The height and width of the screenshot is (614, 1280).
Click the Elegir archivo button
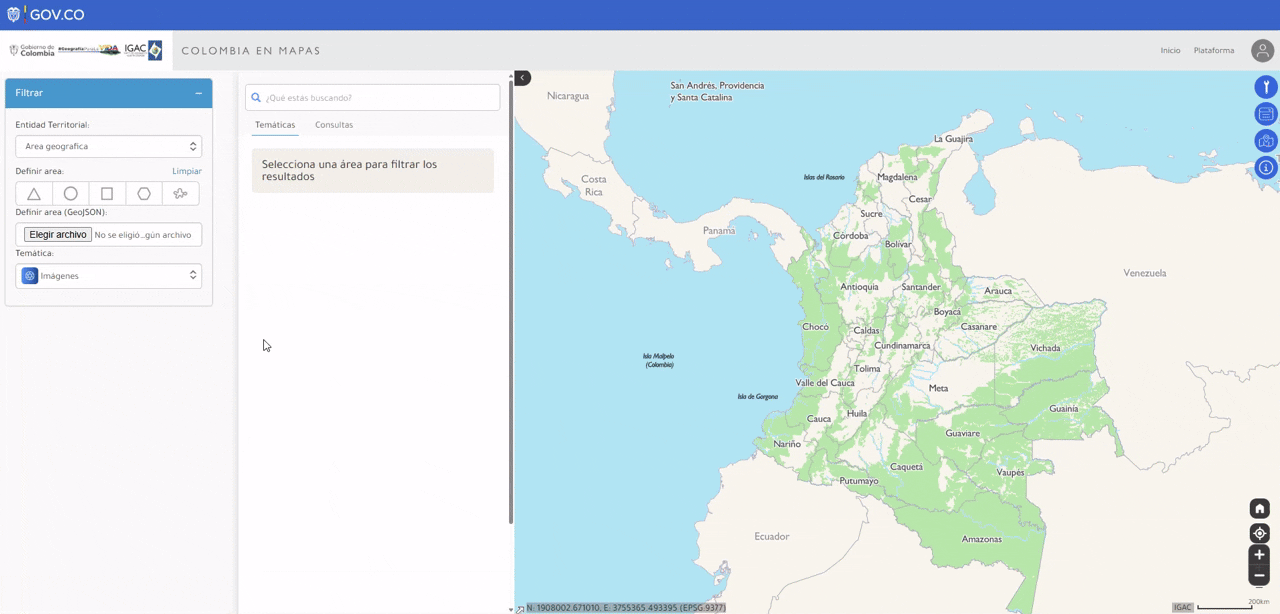pos(58,235)
